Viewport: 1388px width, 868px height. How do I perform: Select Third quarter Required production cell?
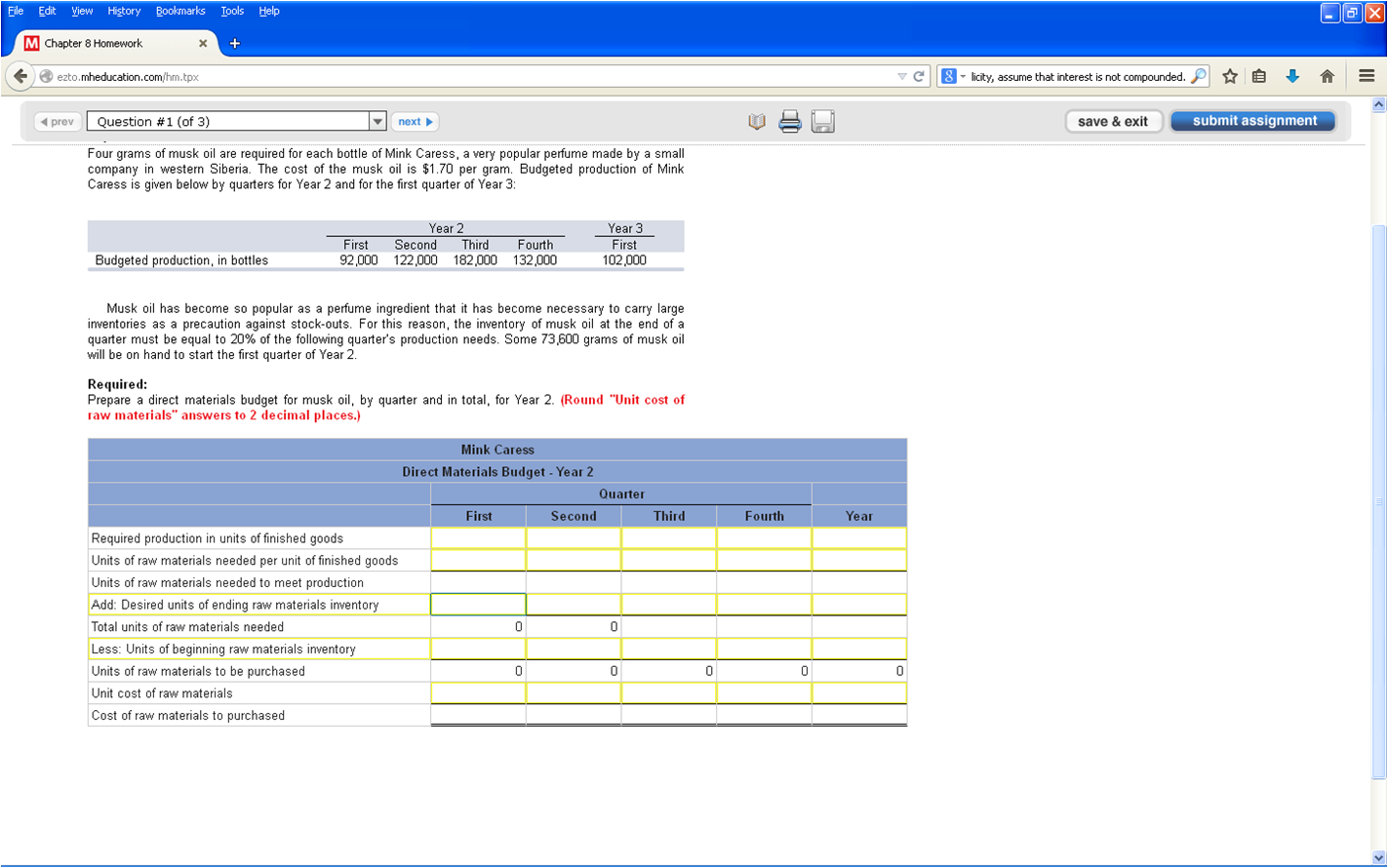point(669,538)
